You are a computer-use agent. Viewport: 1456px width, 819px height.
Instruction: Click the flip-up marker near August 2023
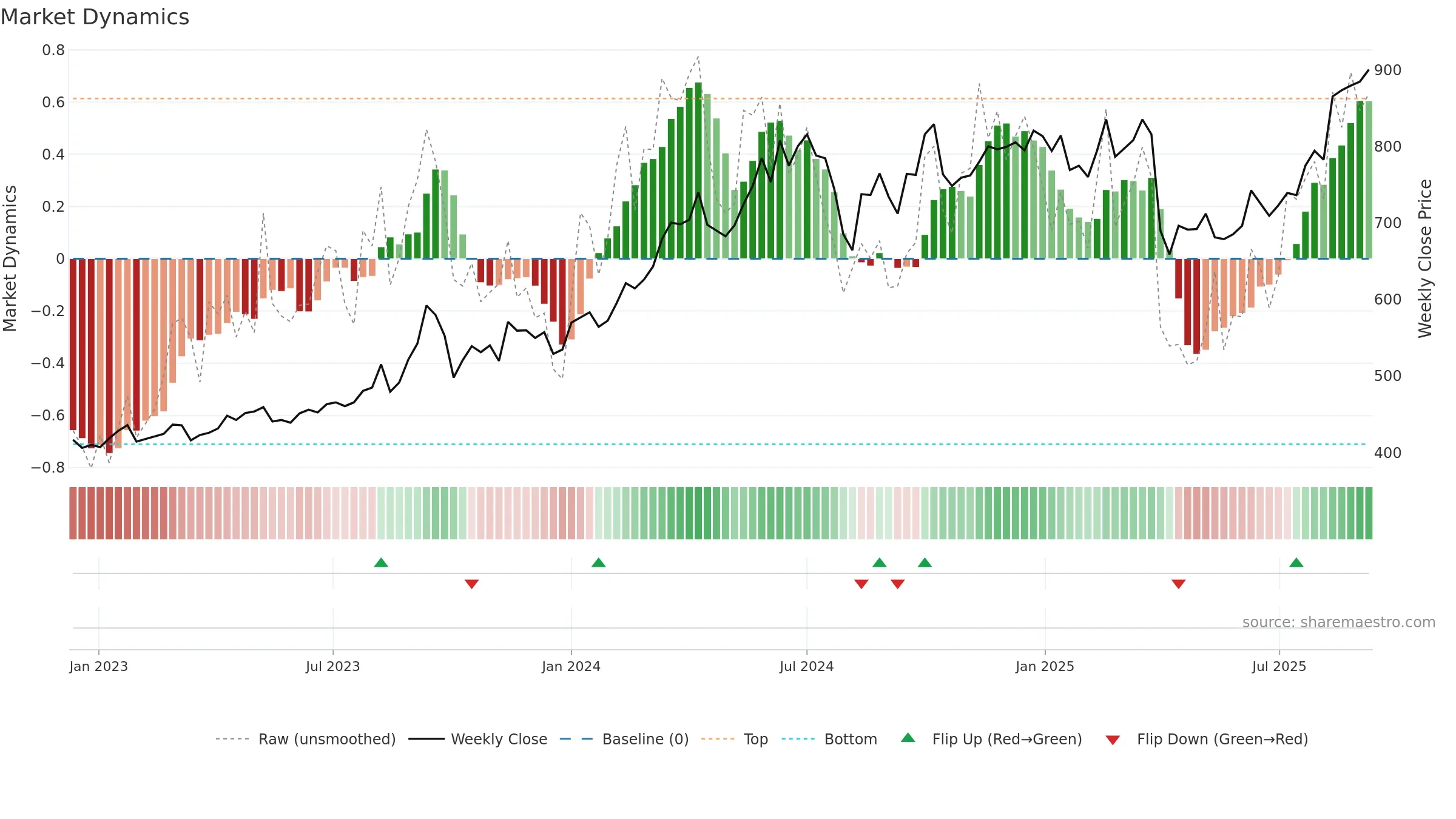(381, 562)
